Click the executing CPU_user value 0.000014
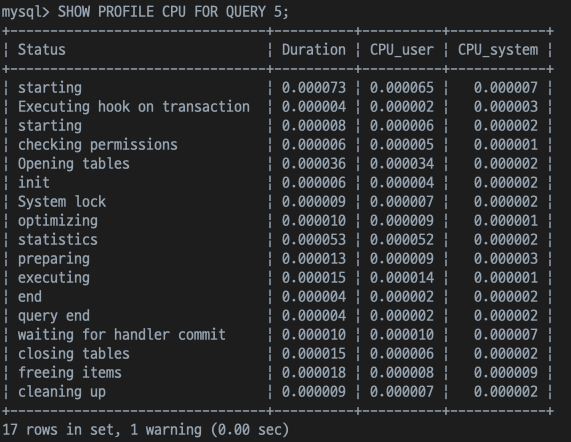 click(x=402, y=278)
